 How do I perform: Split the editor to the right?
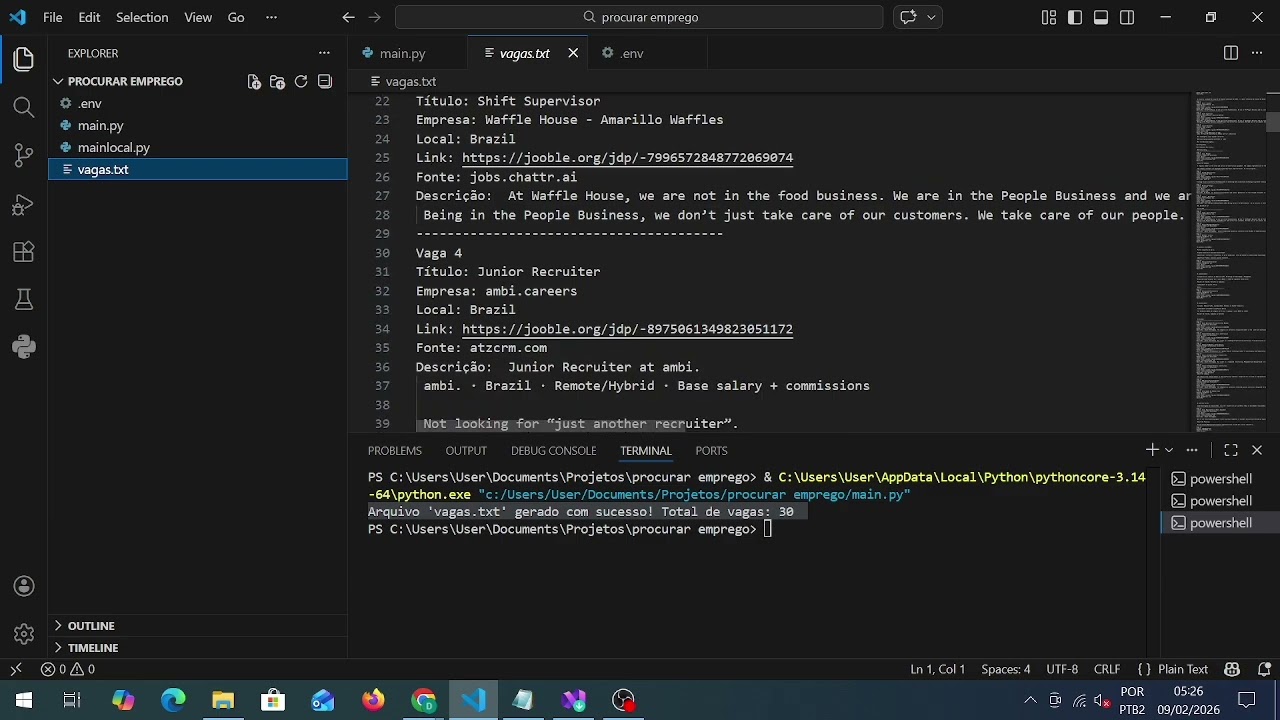pyautogui.click(x=1231, y=53)
